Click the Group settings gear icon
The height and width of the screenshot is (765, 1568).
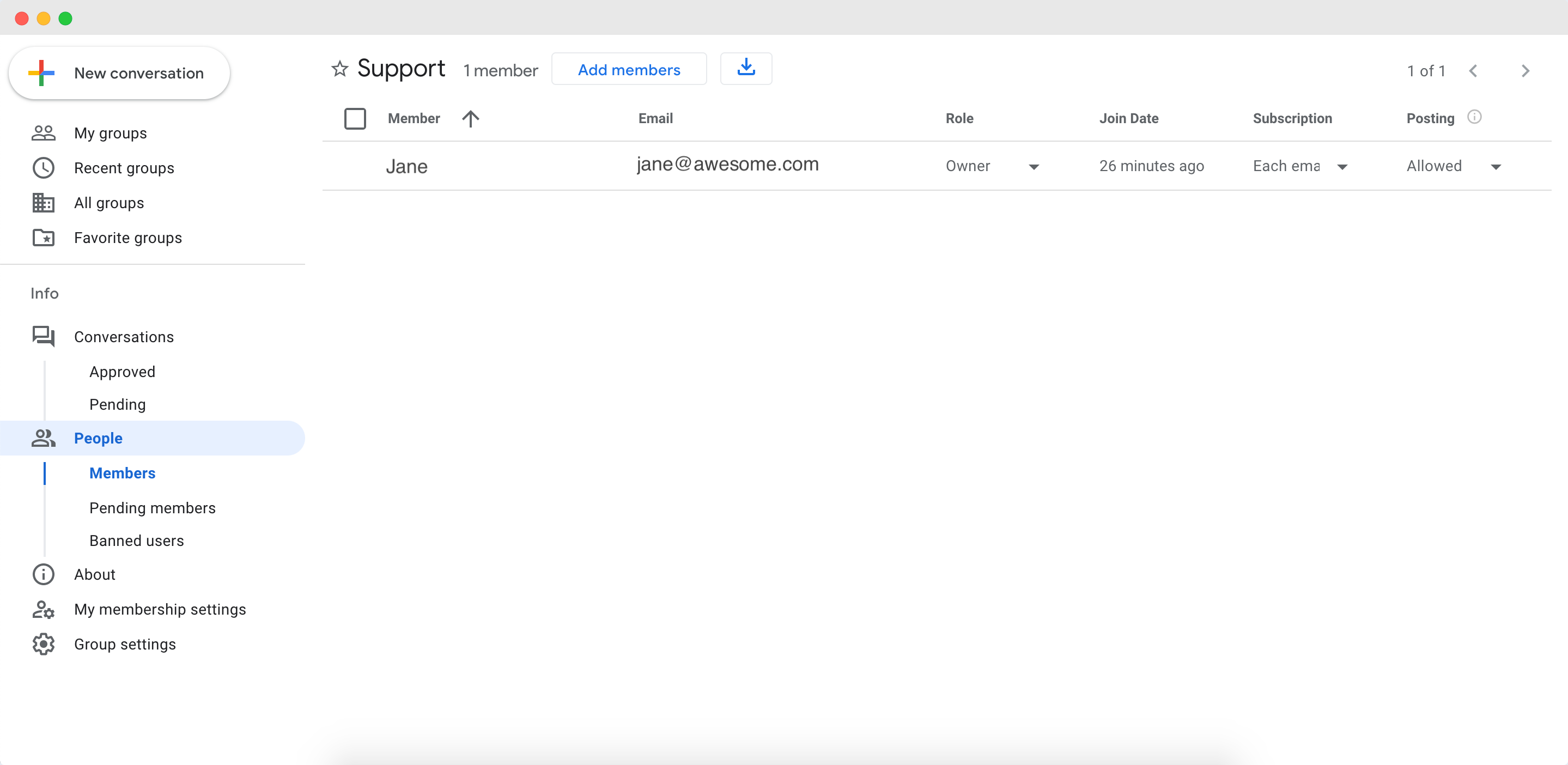43,644
